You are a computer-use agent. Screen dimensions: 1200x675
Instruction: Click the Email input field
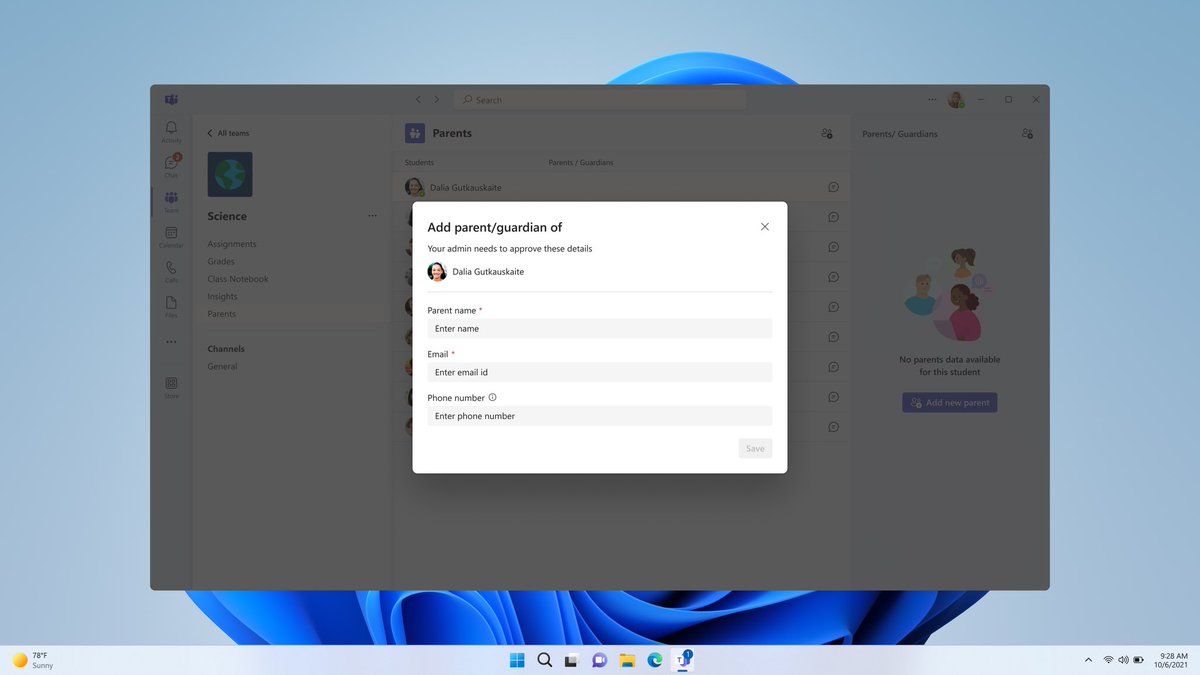[600, 372]
